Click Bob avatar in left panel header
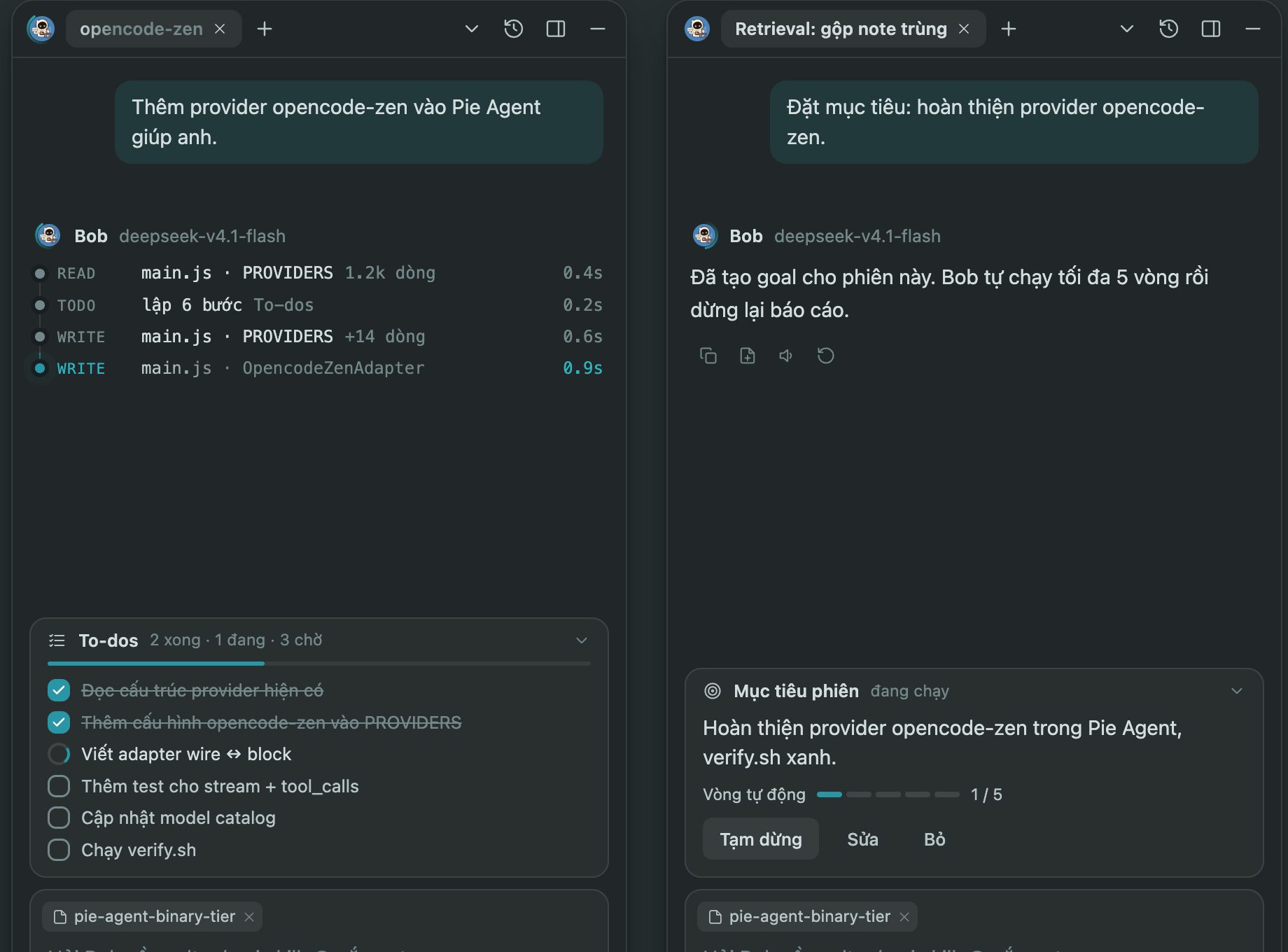This screenshot has height=952, width=1288. (41, 29)
